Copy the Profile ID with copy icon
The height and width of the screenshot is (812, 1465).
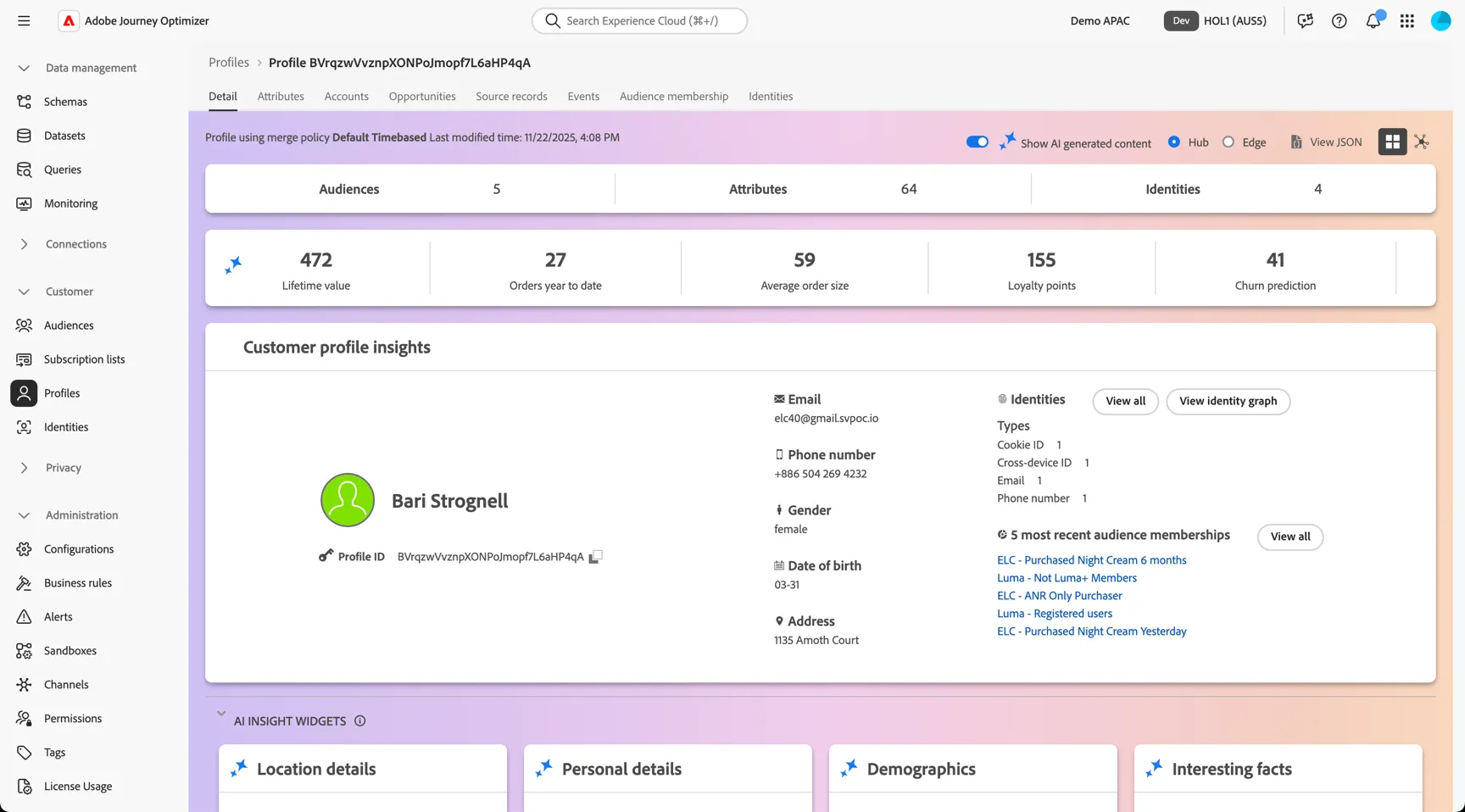[596, 556]
